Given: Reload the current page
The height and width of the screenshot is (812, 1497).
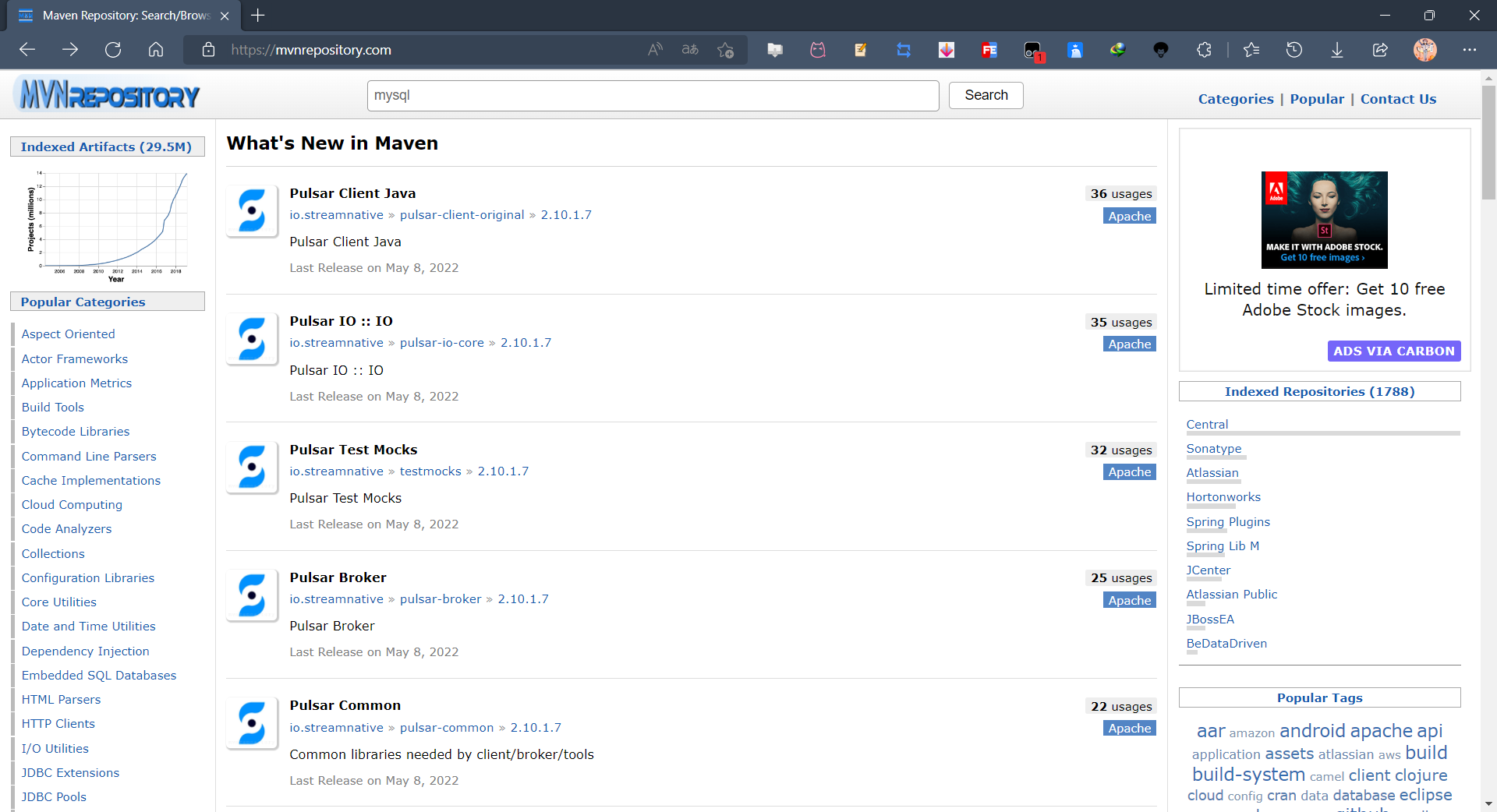Looking at the screenshot, I should [113, 50].
